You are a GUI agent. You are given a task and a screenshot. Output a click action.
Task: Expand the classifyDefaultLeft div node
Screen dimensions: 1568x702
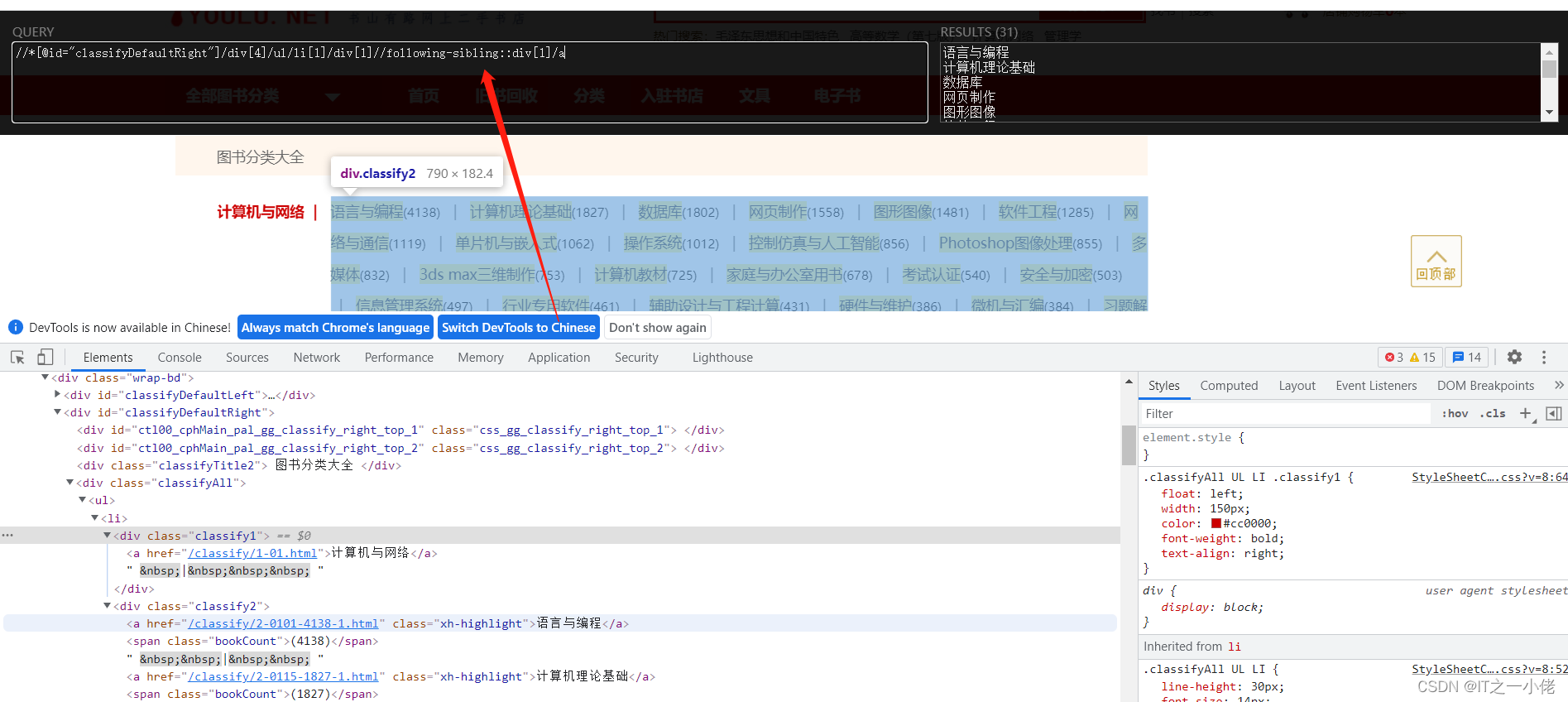(57, 395)
